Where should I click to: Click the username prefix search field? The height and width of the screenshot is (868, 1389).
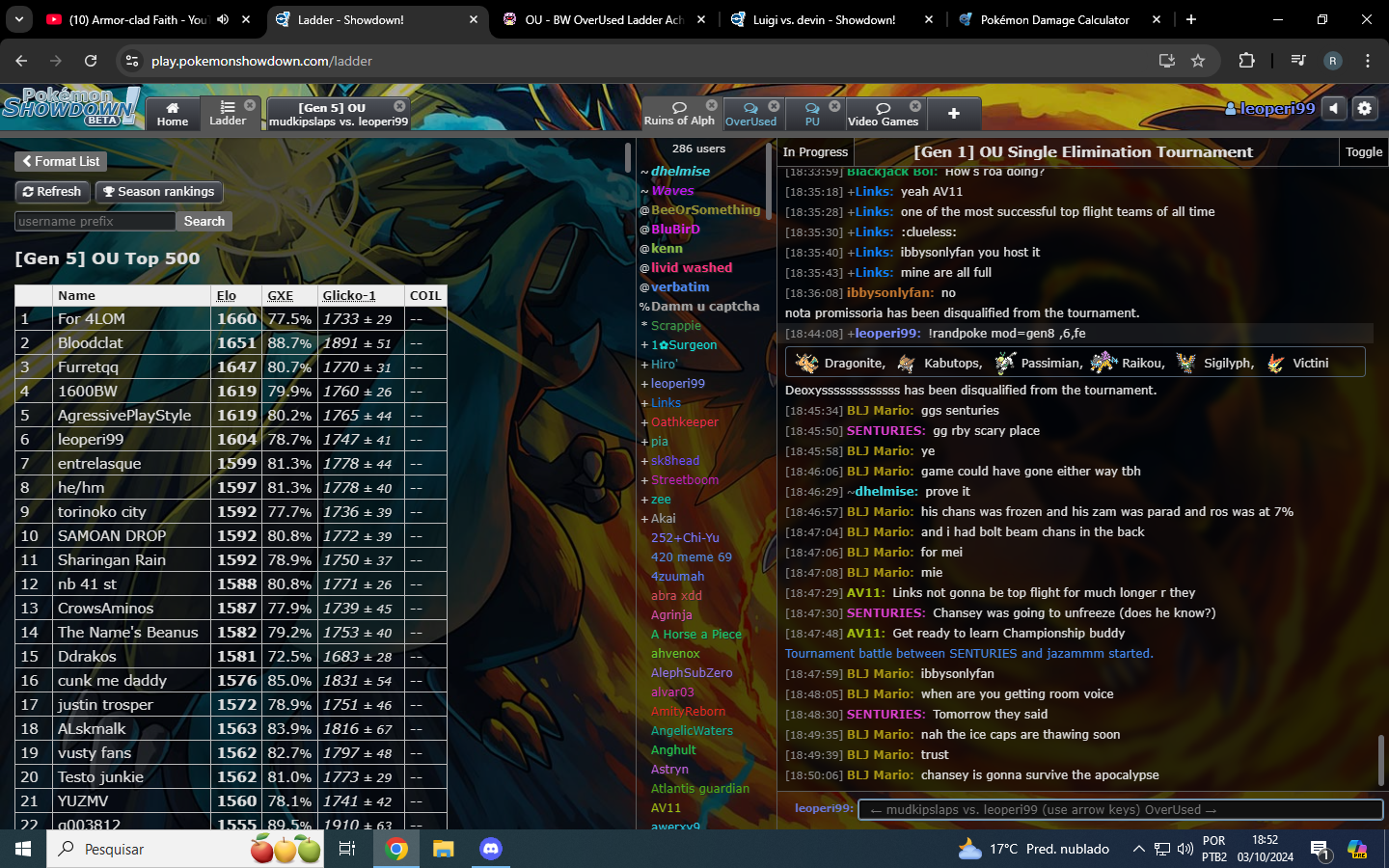pyautogui.click(x=95, y=222)
